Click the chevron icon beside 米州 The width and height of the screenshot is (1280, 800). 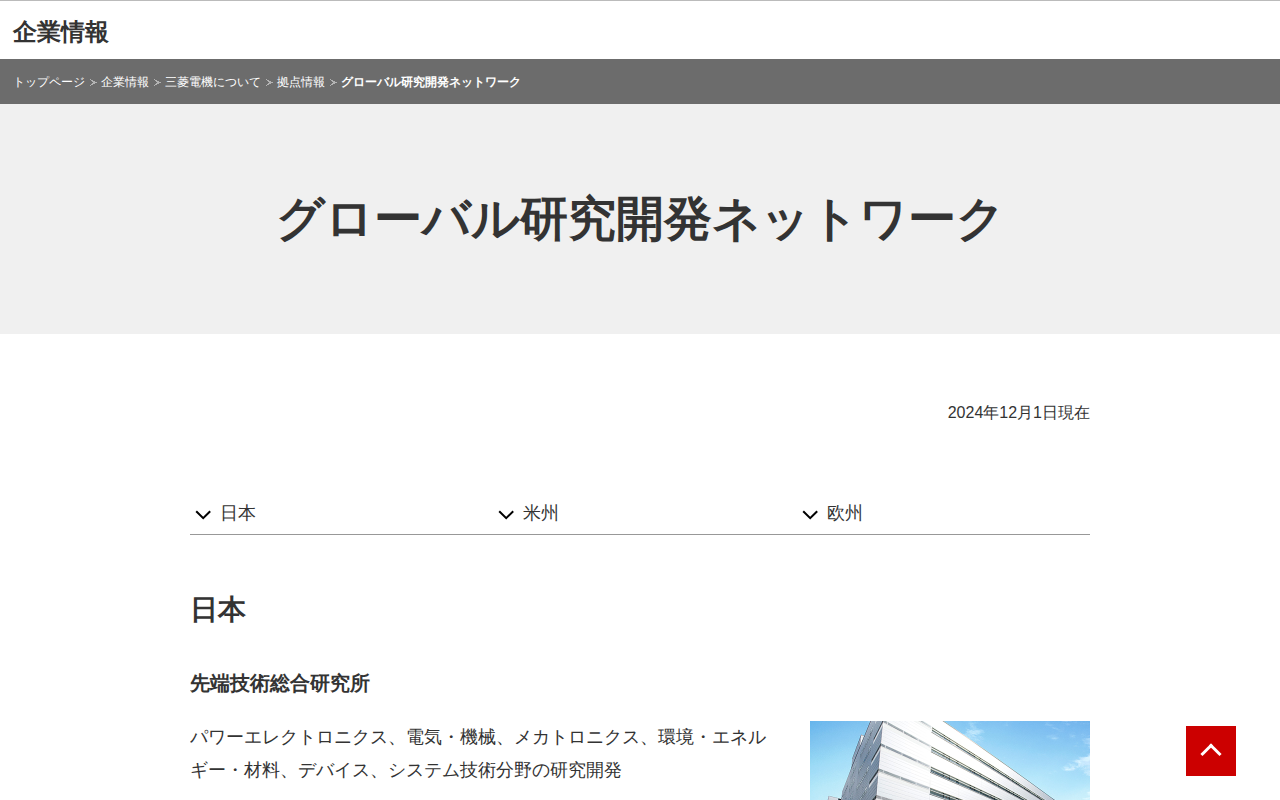pyautogui.click(x=506, y=514)
